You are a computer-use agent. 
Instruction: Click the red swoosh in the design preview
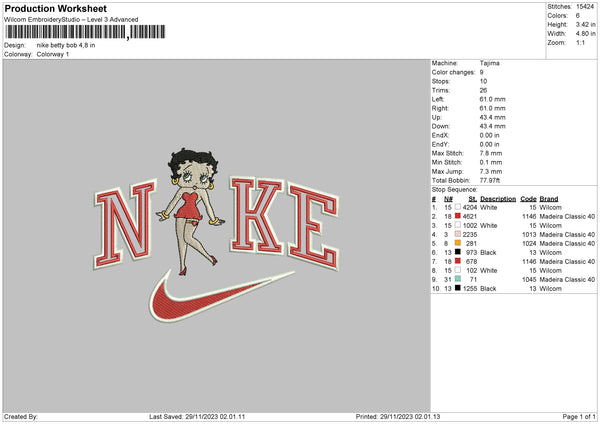tap(221, 295)
